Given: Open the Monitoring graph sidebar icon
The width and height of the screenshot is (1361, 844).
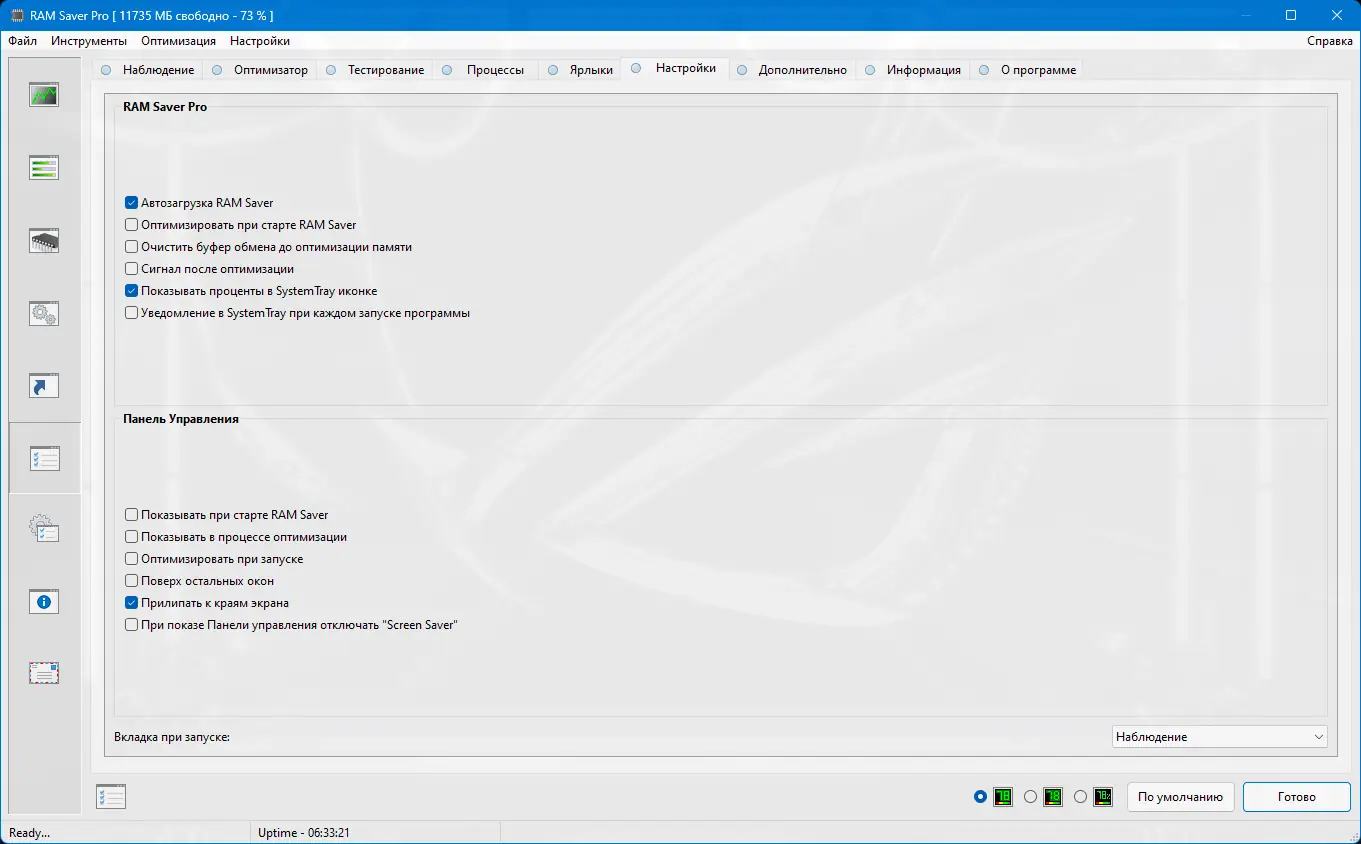Looking at the screenshot, I should click(x=44, y=95).
